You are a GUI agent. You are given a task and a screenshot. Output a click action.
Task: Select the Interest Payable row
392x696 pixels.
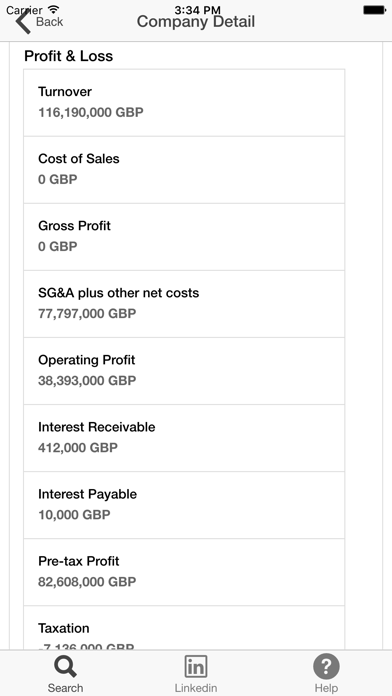point(184,505)
